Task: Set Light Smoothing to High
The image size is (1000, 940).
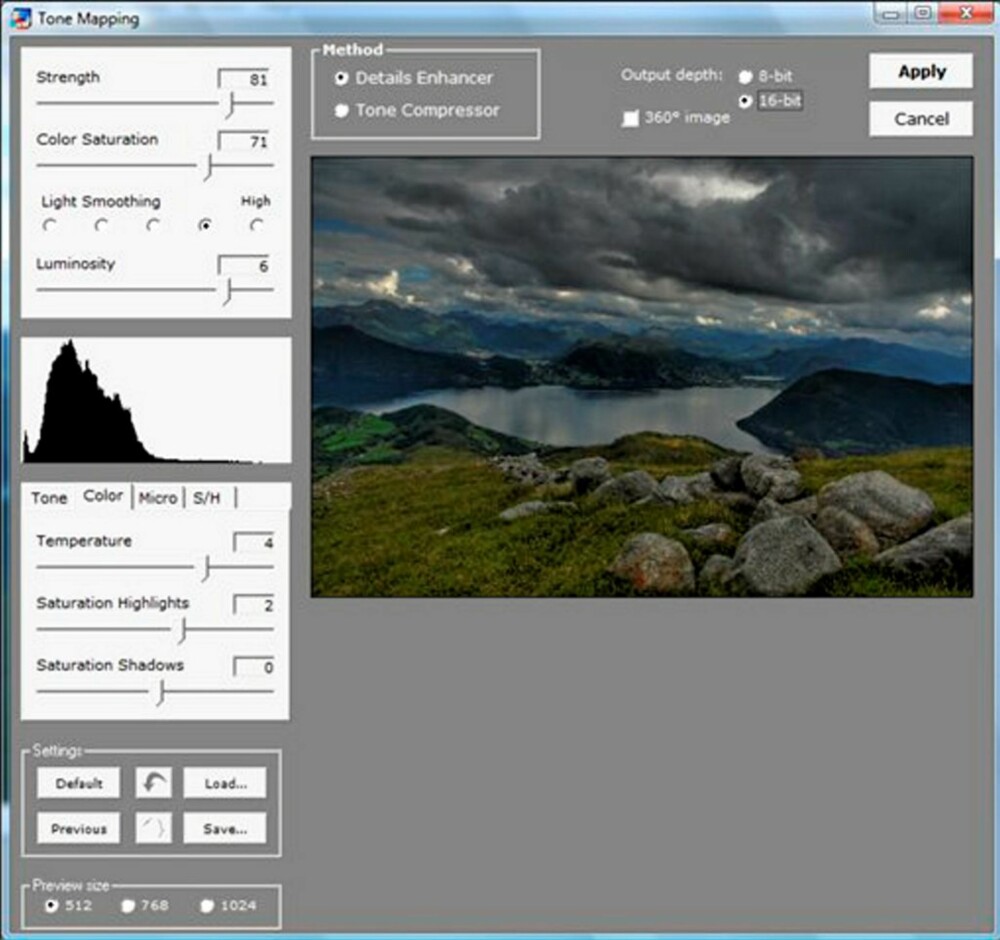Action: (256, 225)
